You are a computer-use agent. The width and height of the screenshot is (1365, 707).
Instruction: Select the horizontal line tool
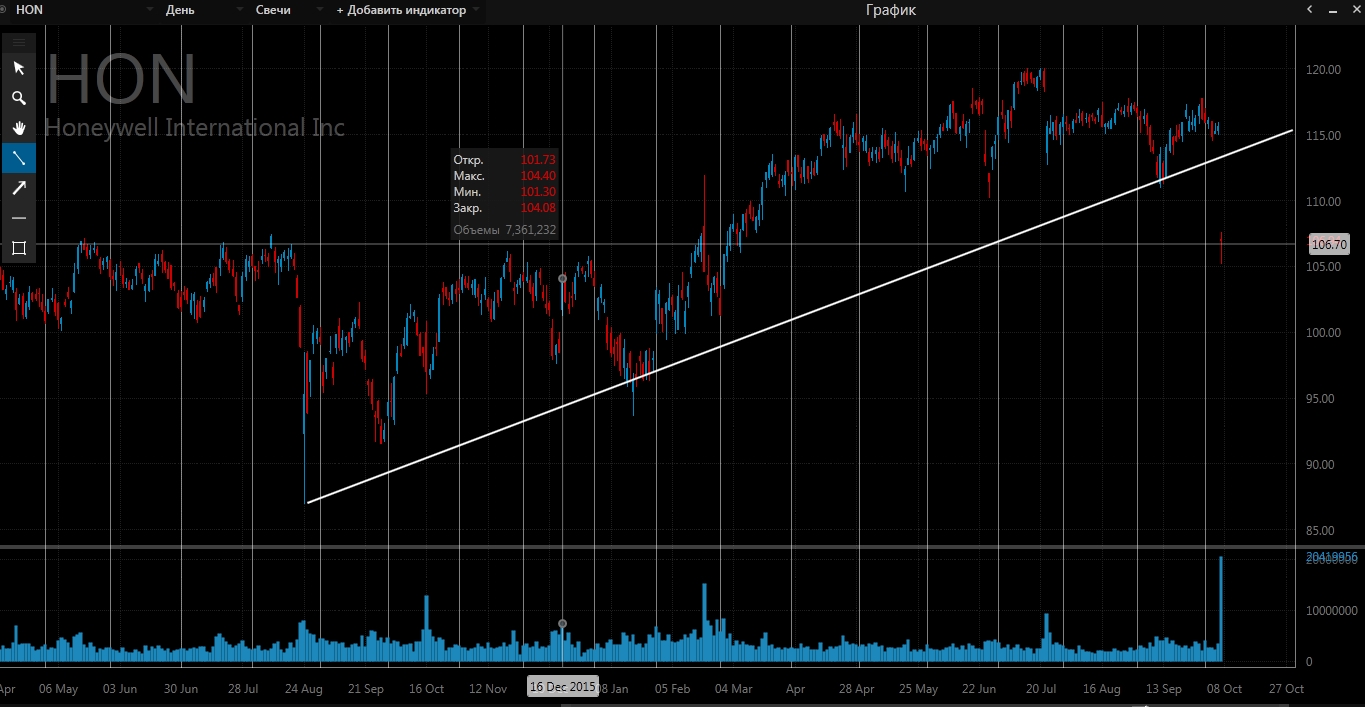(x=18, y=218)
